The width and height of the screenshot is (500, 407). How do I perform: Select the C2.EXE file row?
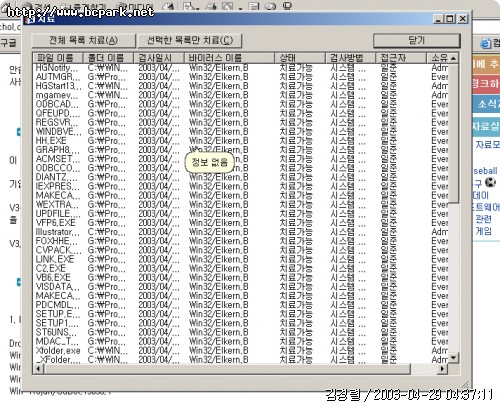tap(241, 269)
